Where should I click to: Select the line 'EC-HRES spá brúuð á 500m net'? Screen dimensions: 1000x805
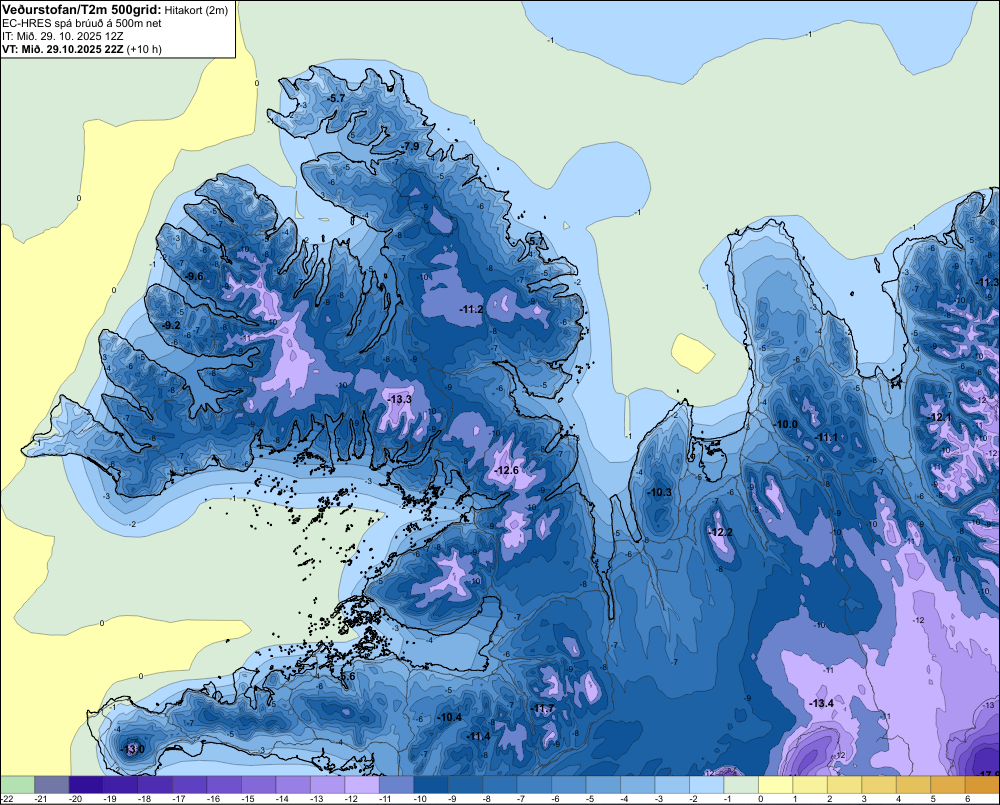pos(82,24)
